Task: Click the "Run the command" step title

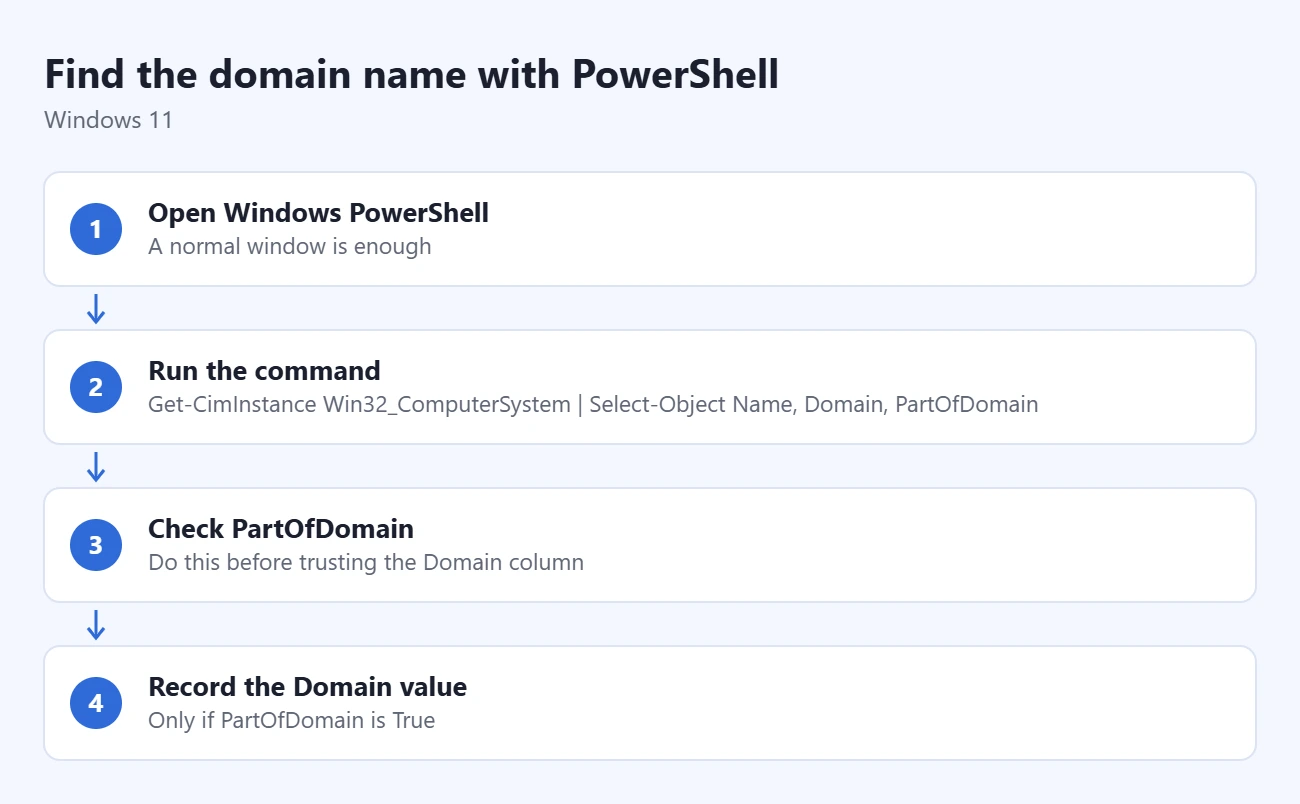Action: 264,371
